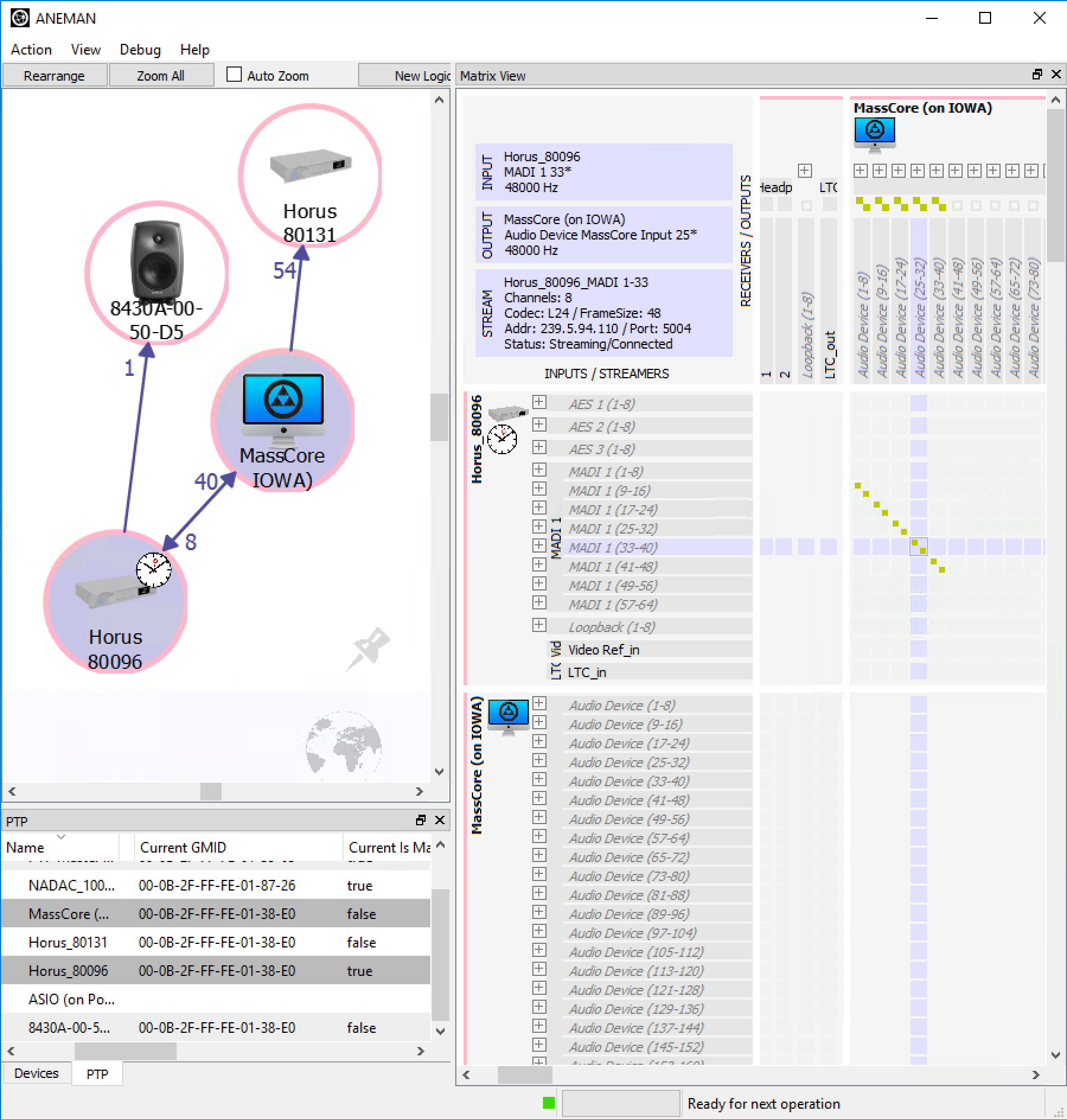Close the Matrix View panel

click(x=1056, y=75)
